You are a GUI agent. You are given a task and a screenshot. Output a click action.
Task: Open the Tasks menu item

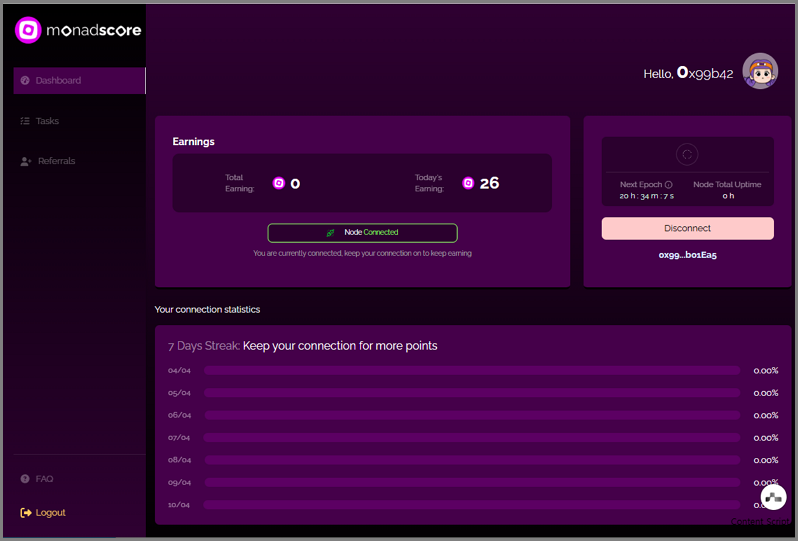pyautogui.click(x=40, y=121)
